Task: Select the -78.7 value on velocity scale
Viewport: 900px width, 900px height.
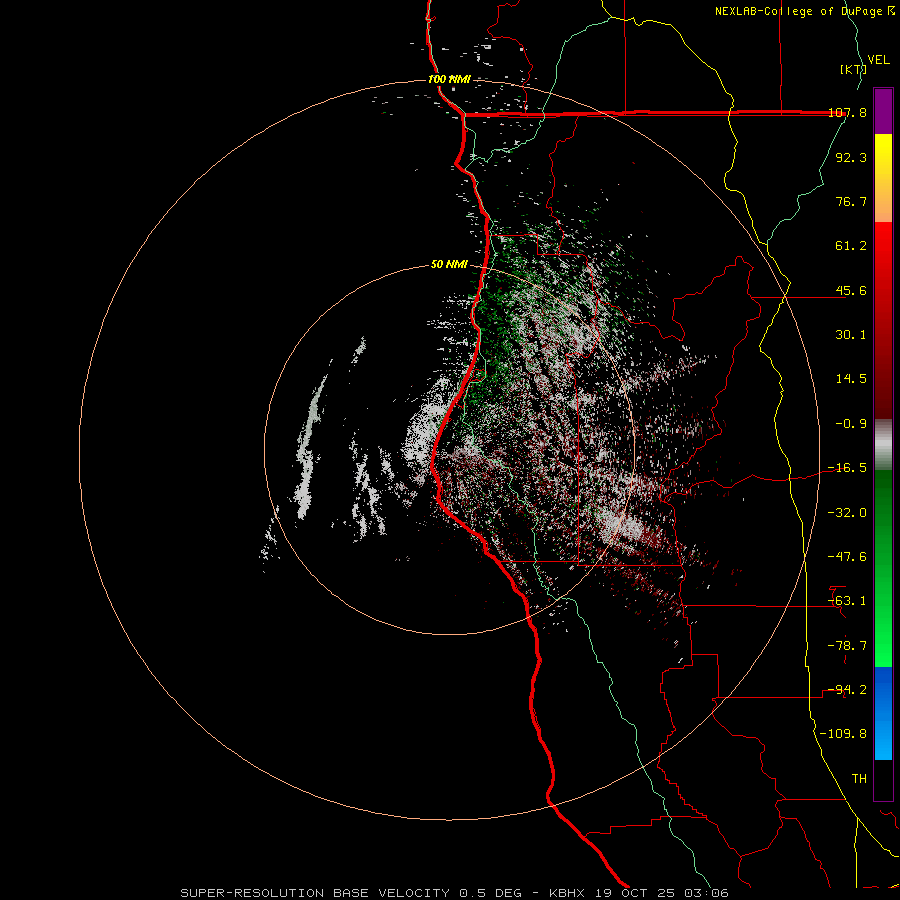Action: click(x=847, y=646)
